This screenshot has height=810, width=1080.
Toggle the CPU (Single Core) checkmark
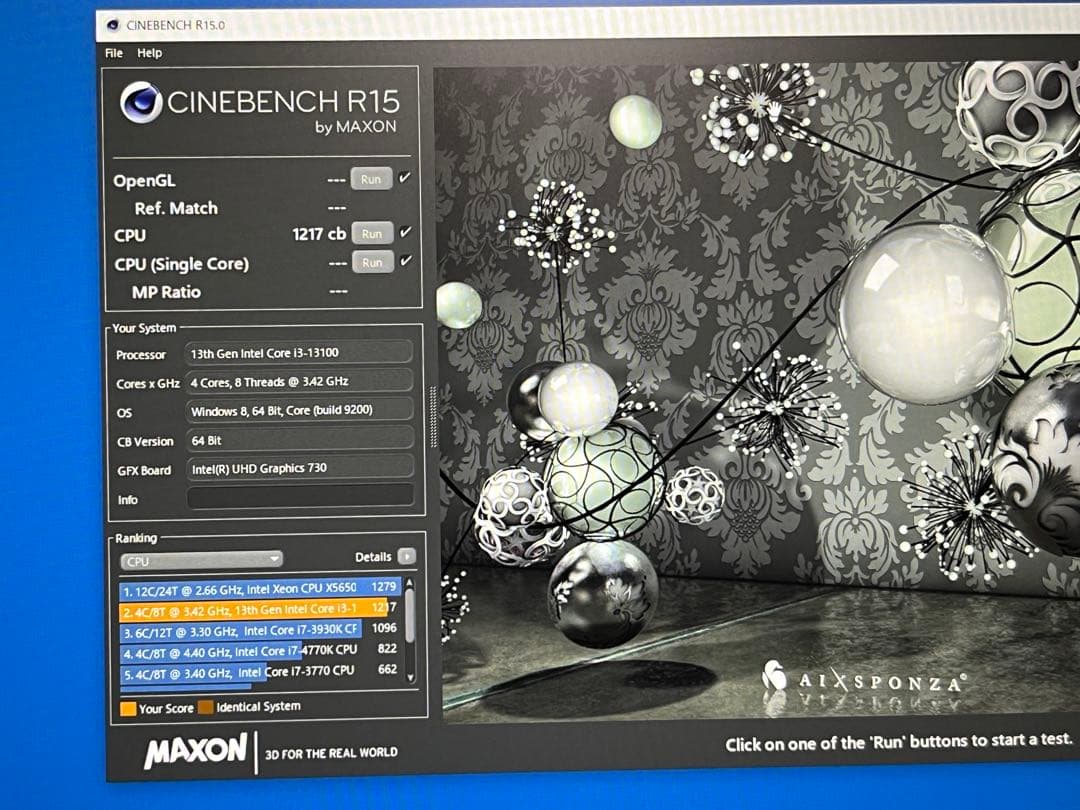405,261
